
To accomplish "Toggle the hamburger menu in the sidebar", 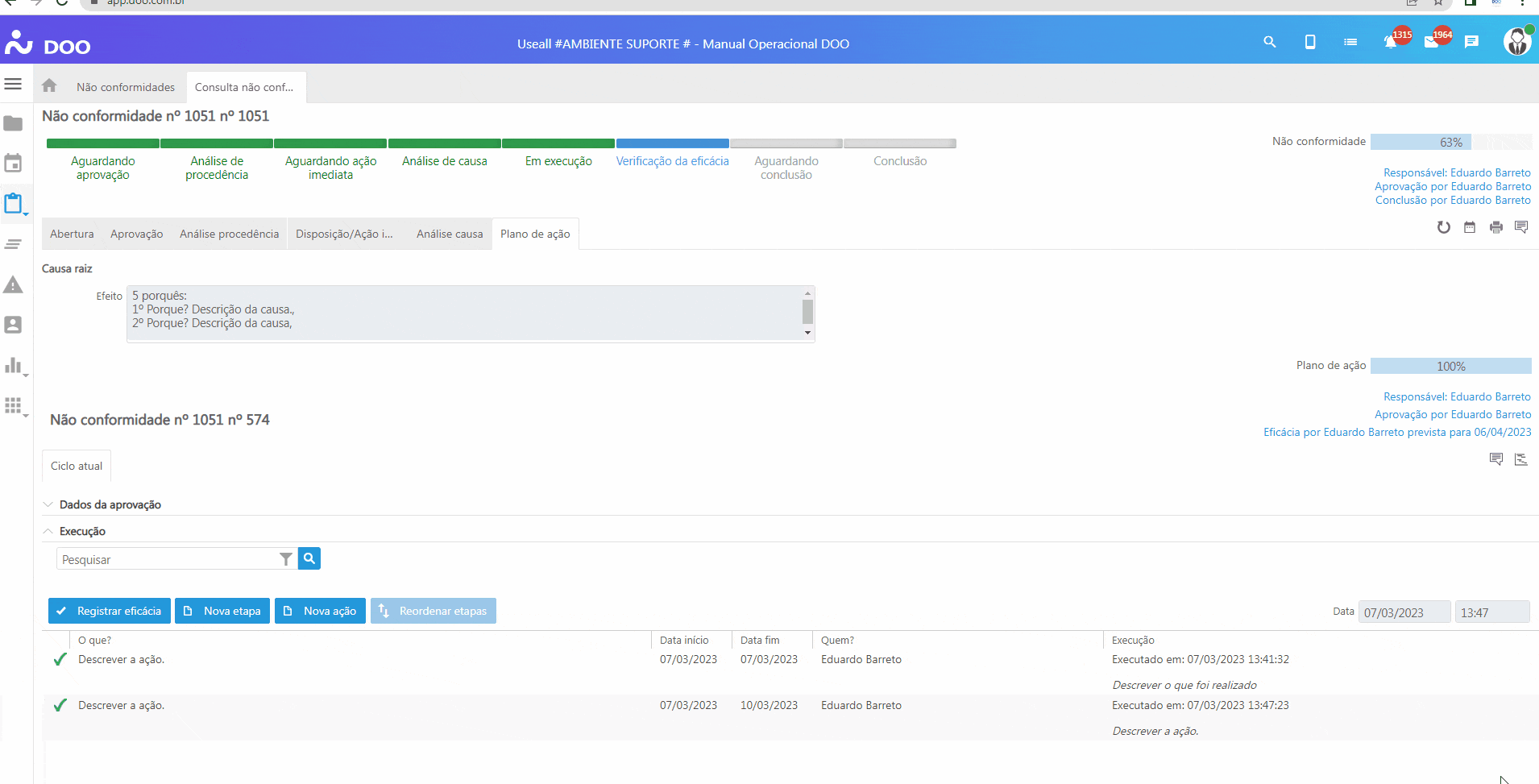I will click(x=13, y=84).
